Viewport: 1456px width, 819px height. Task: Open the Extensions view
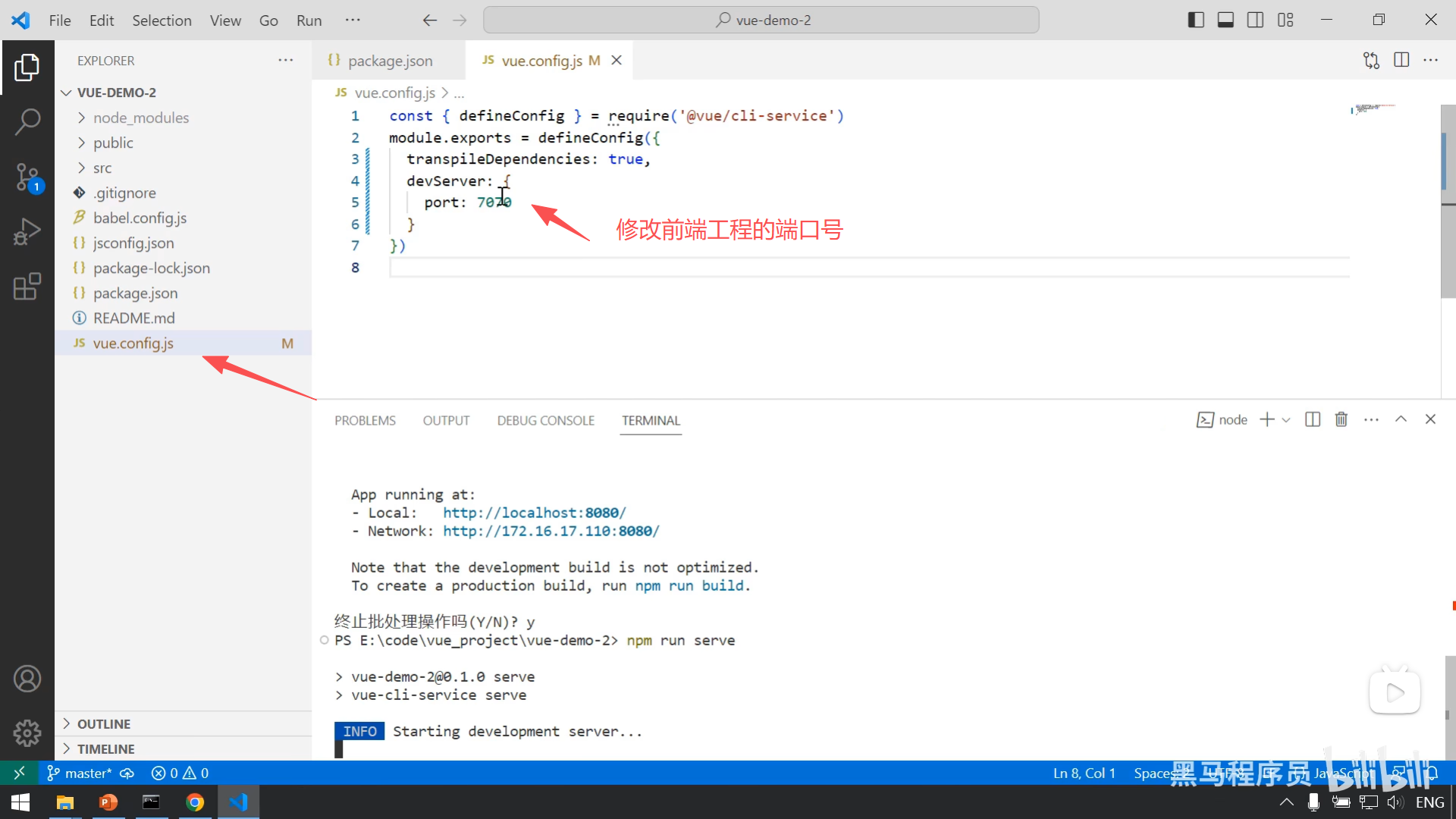27,287
